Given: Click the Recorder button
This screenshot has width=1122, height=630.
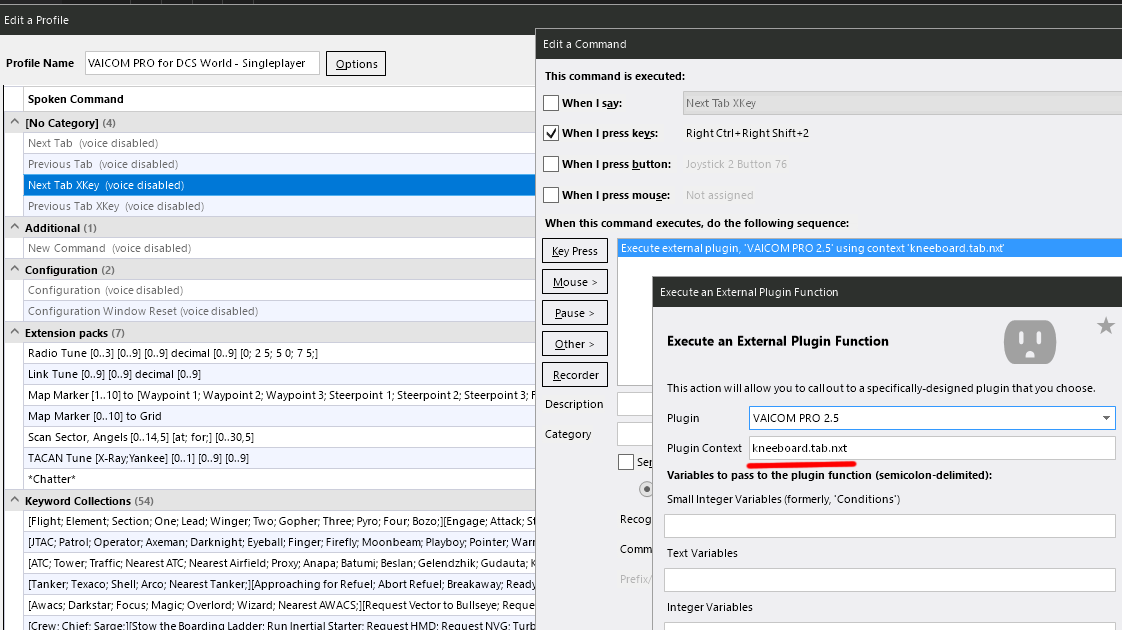Looking at the screenshot, I should click(575, 375).
